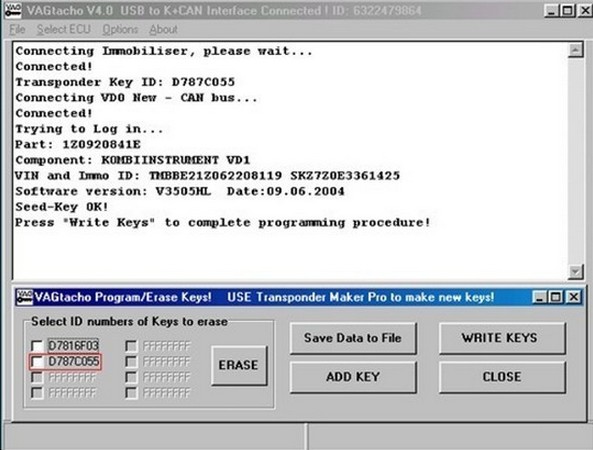Viewport: 593px width, 450px height.
Task: Open the File menu
Action: coord(17,29)
